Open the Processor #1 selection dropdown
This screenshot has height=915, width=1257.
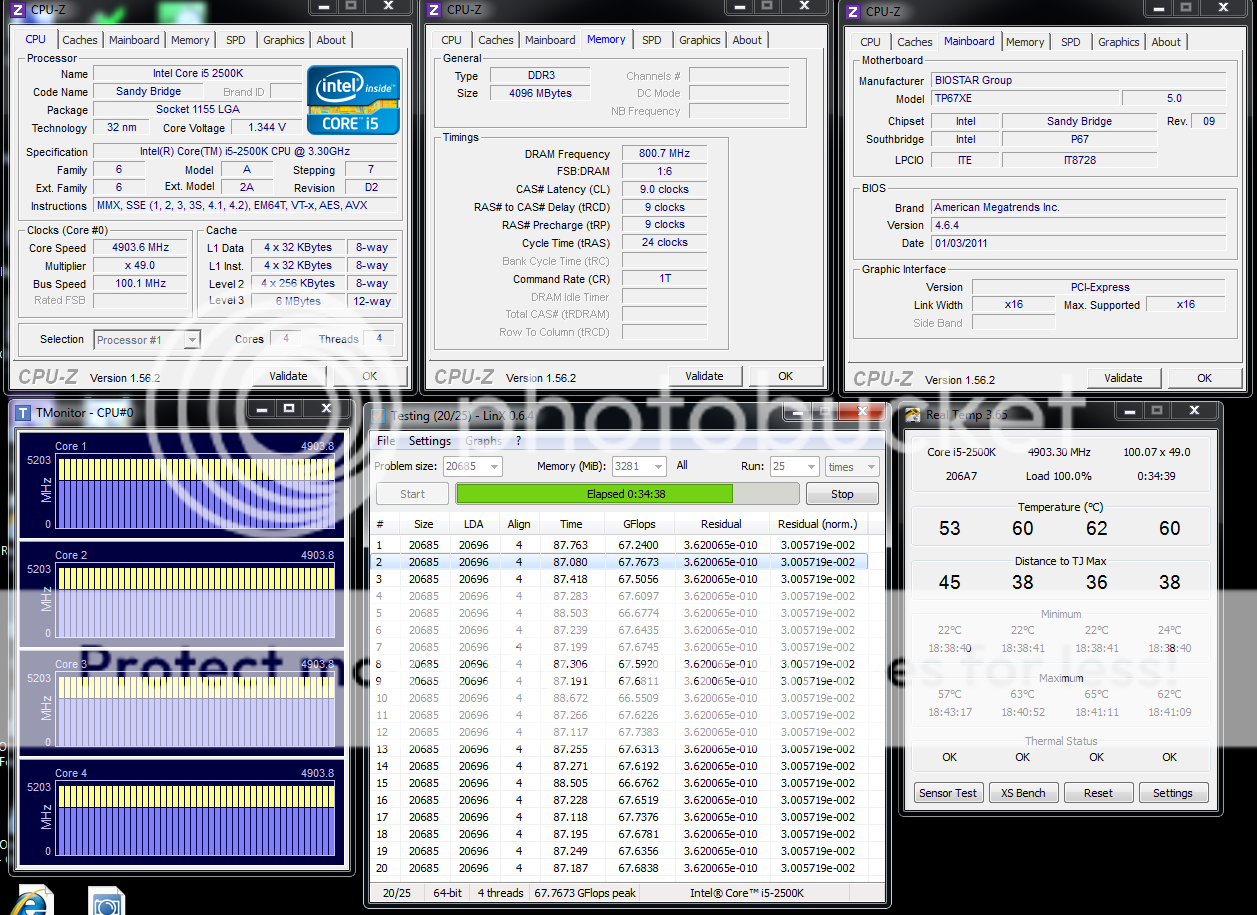click(147, 340)
